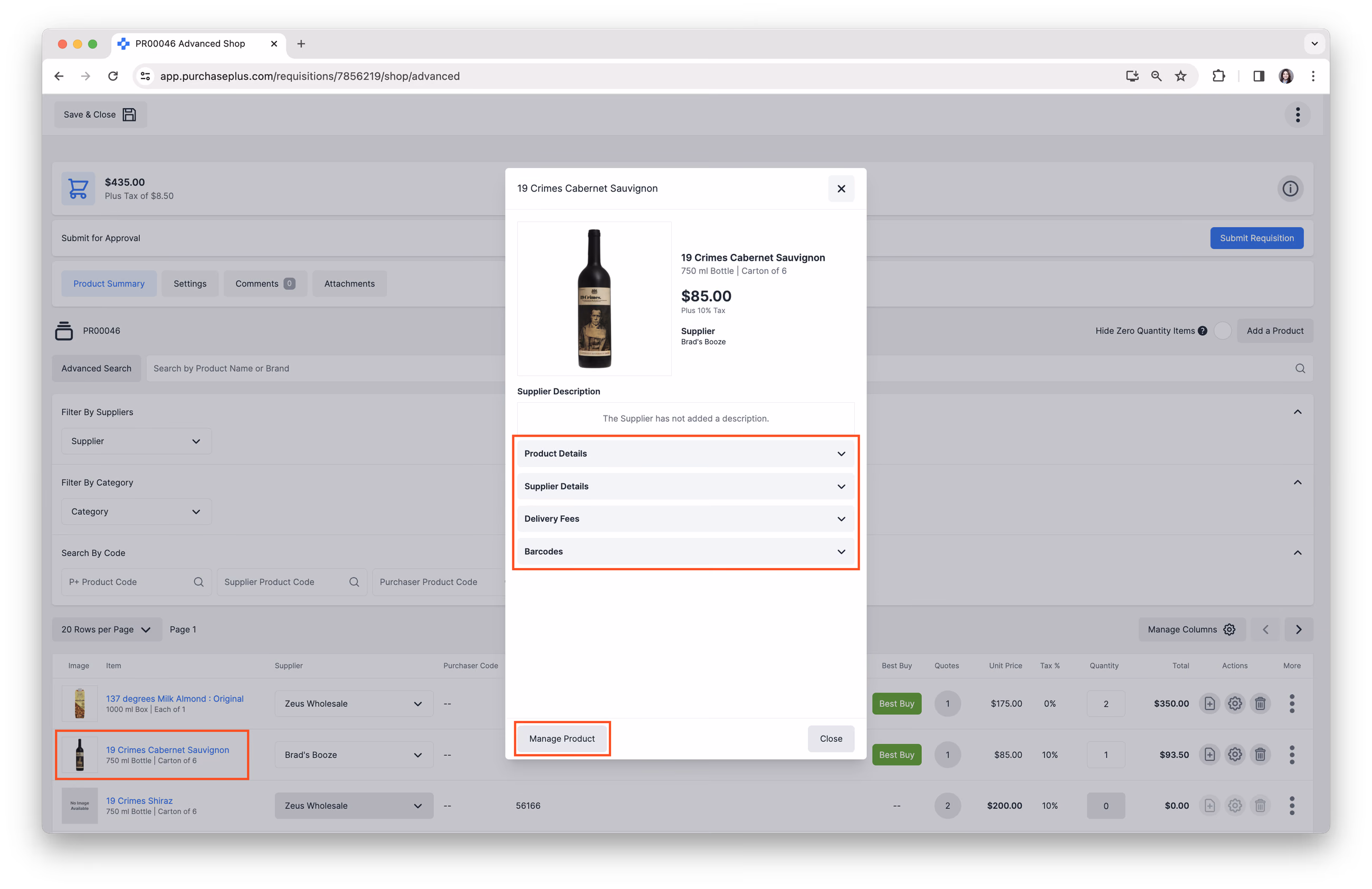Open the gear settings on the $350.00 row
1372x889 pixels.
click(1235, 703)
